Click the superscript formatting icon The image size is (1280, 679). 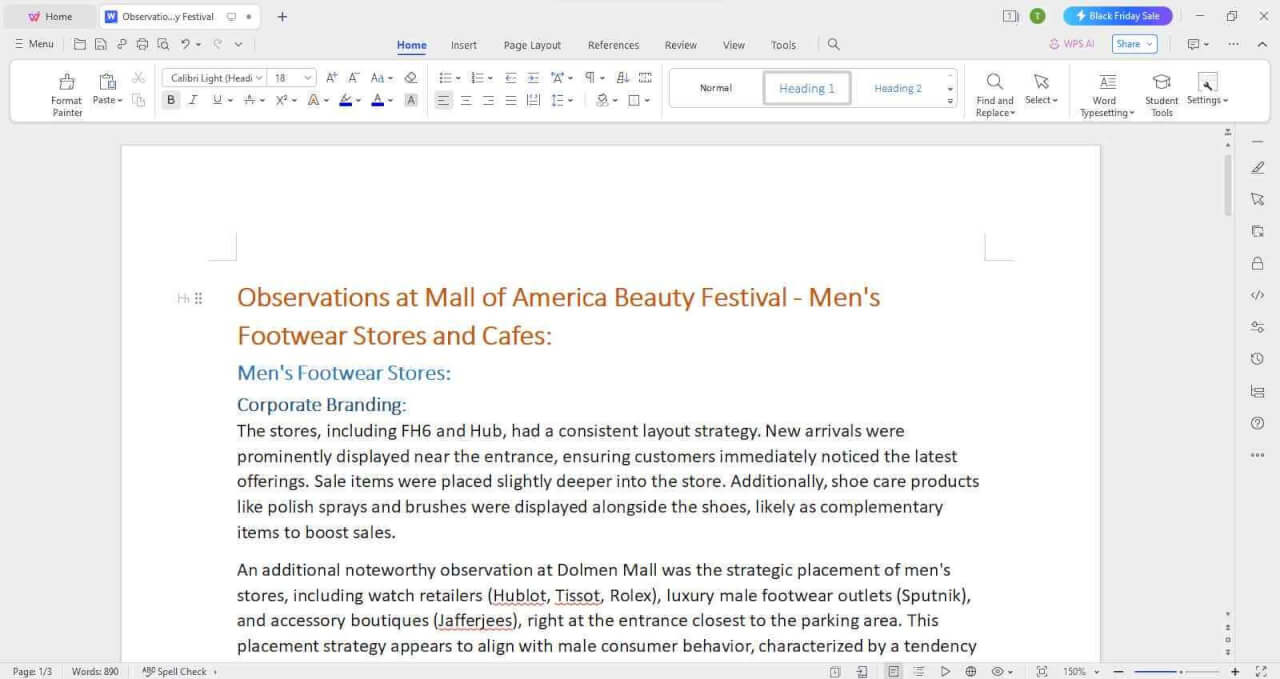(281, 100)
